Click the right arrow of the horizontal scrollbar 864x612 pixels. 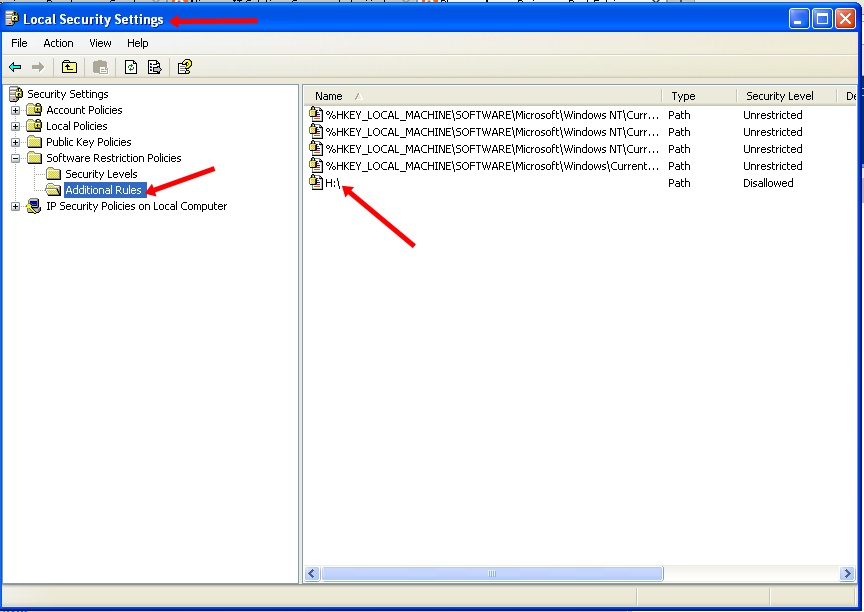click(x=848, y=573)
